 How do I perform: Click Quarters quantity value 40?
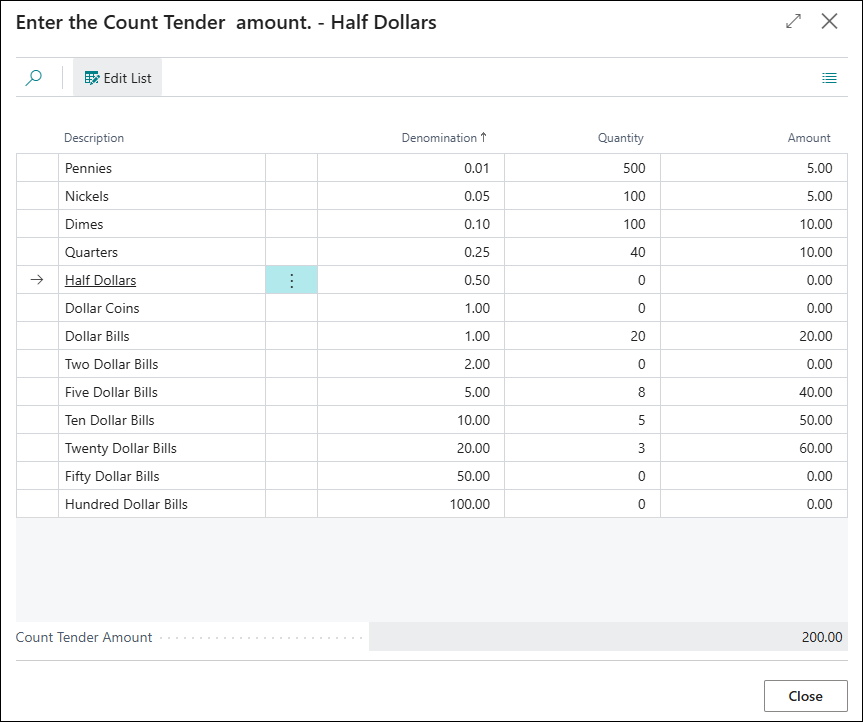point(637,252)
